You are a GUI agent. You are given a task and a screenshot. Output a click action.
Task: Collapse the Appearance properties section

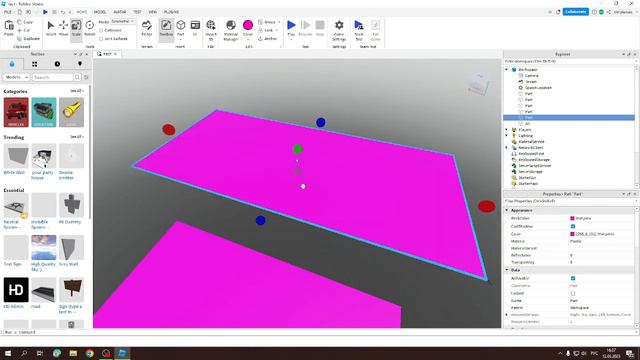coord(507,210)
